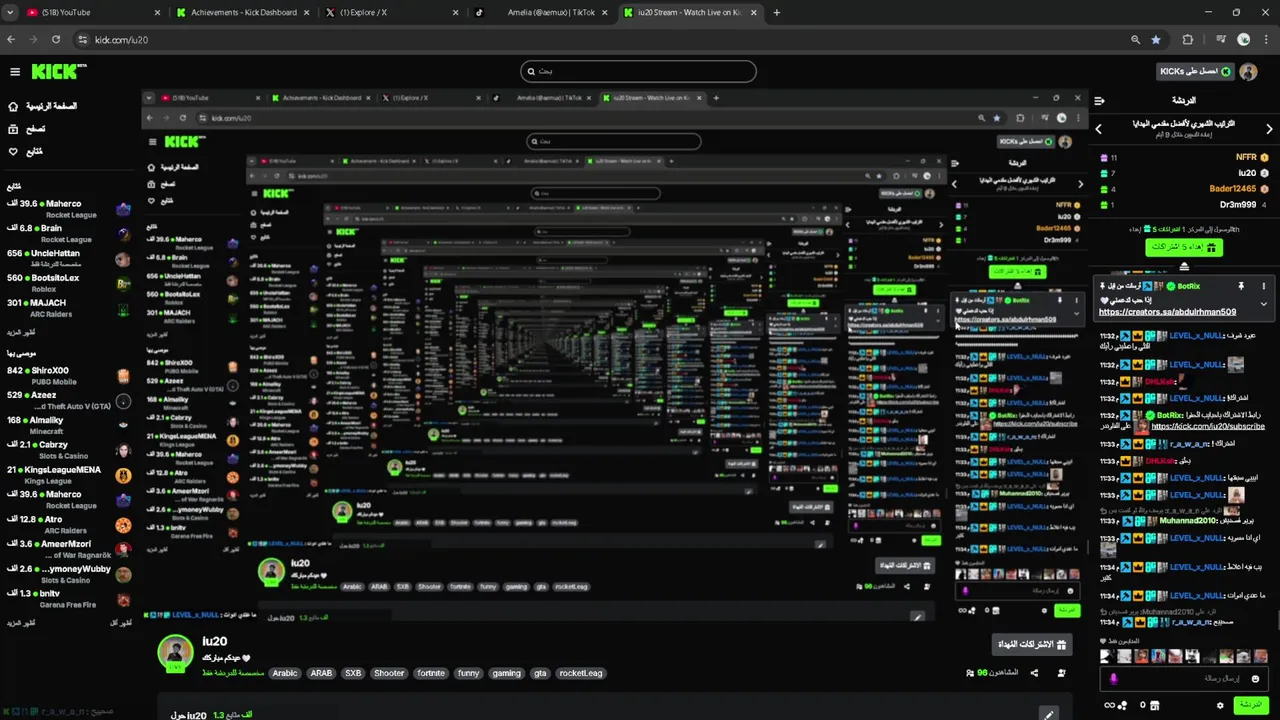Switch to Amelia TikTok browser tab

[x=543, y=12]
